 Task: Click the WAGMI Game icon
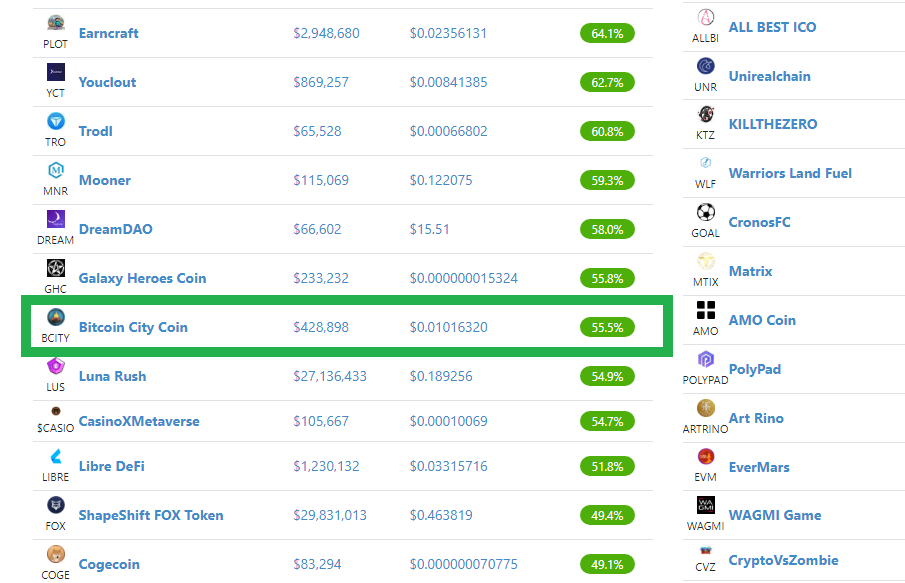(705, 506)
